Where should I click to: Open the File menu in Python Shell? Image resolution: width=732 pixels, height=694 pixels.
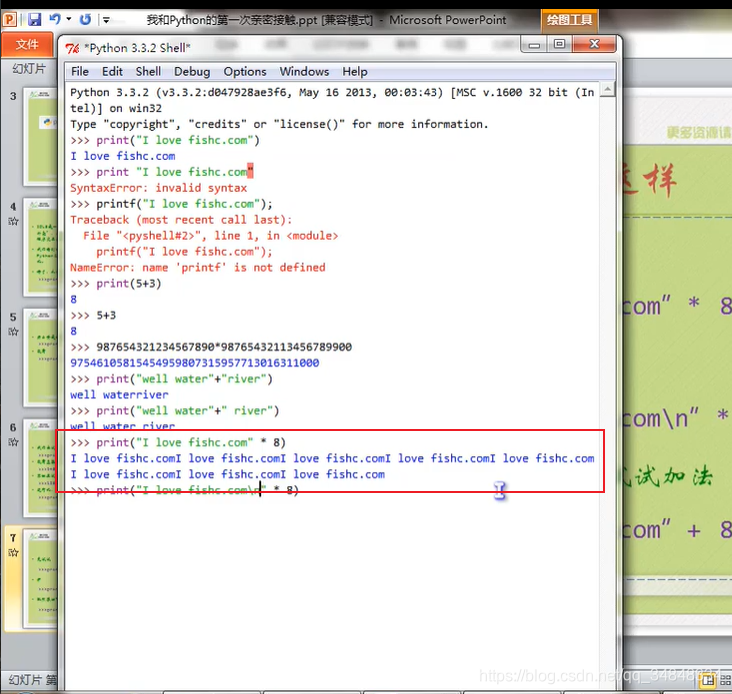click(x=80, y=71)
